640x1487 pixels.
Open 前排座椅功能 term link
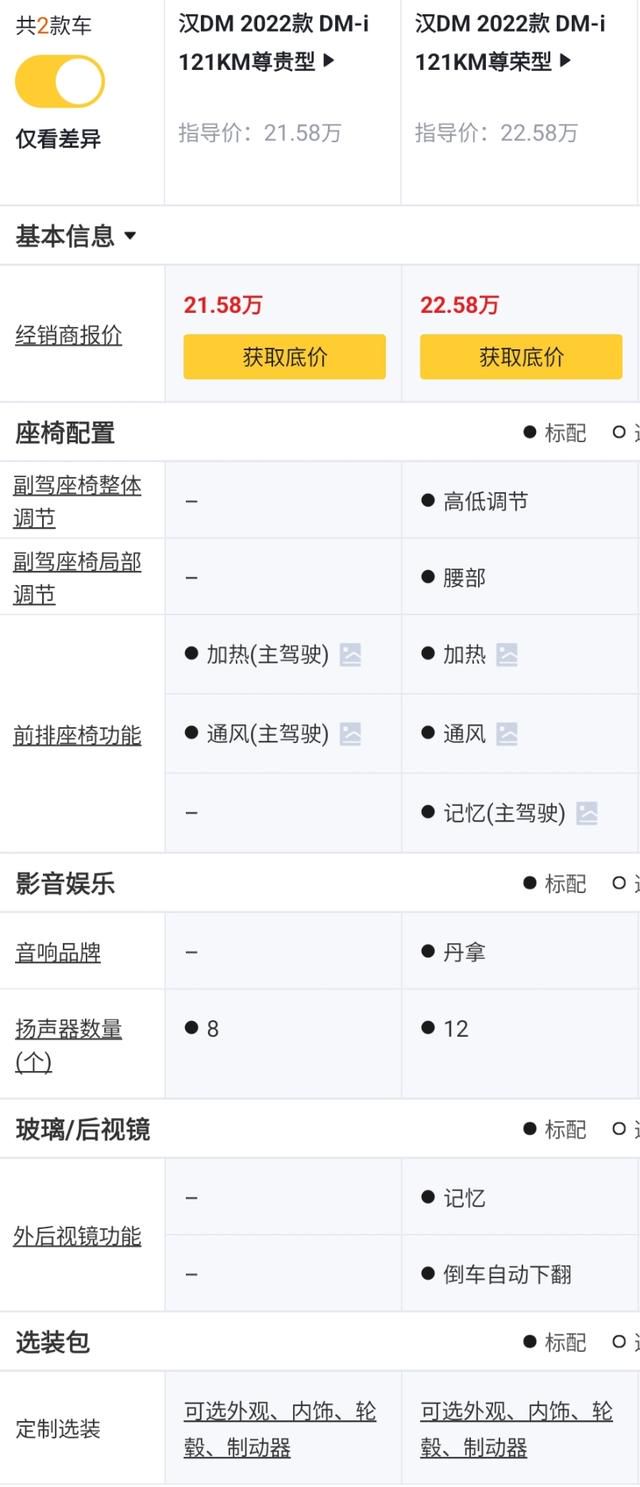[x=77, y=736]
